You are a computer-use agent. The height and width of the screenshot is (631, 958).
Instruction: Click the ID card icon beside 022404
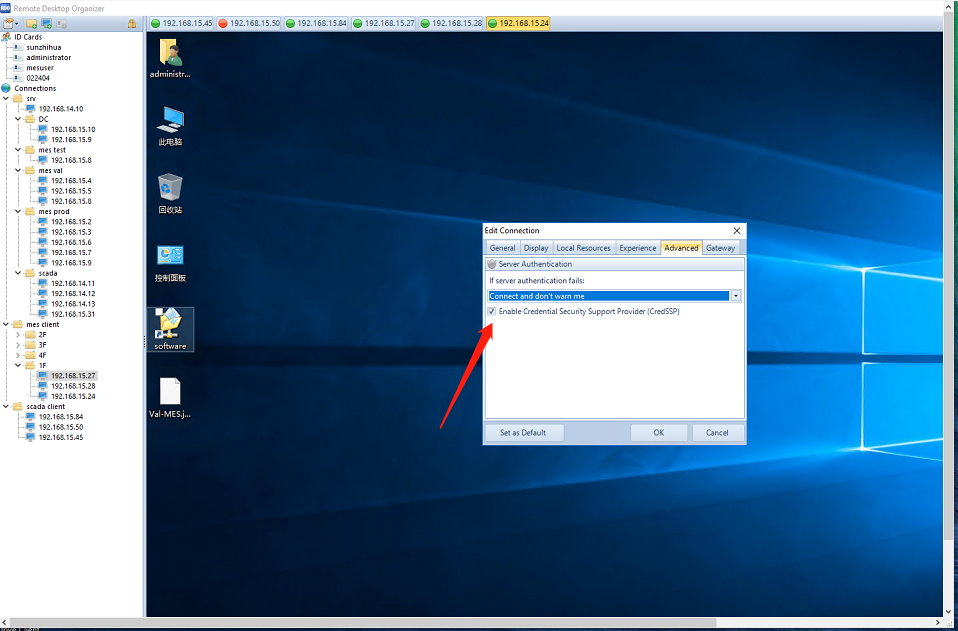coord(18,78)
